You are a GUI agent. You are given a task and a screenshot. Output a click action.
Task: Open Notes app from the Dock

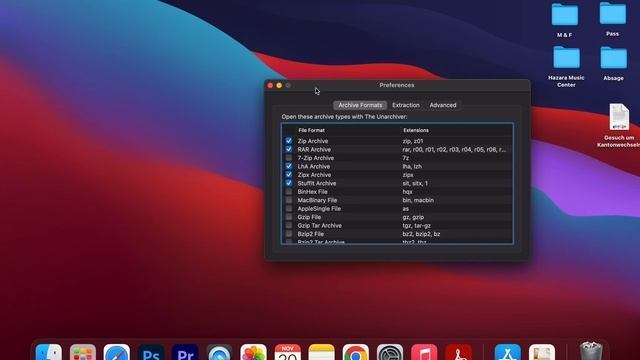coord(322,353)
